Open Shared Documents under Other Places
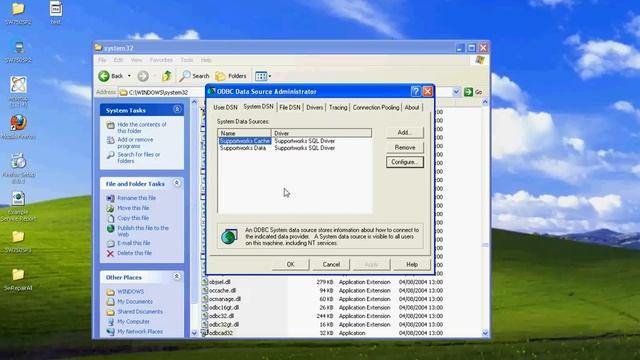This screenshot has width=640, height=360. point(140,311)
